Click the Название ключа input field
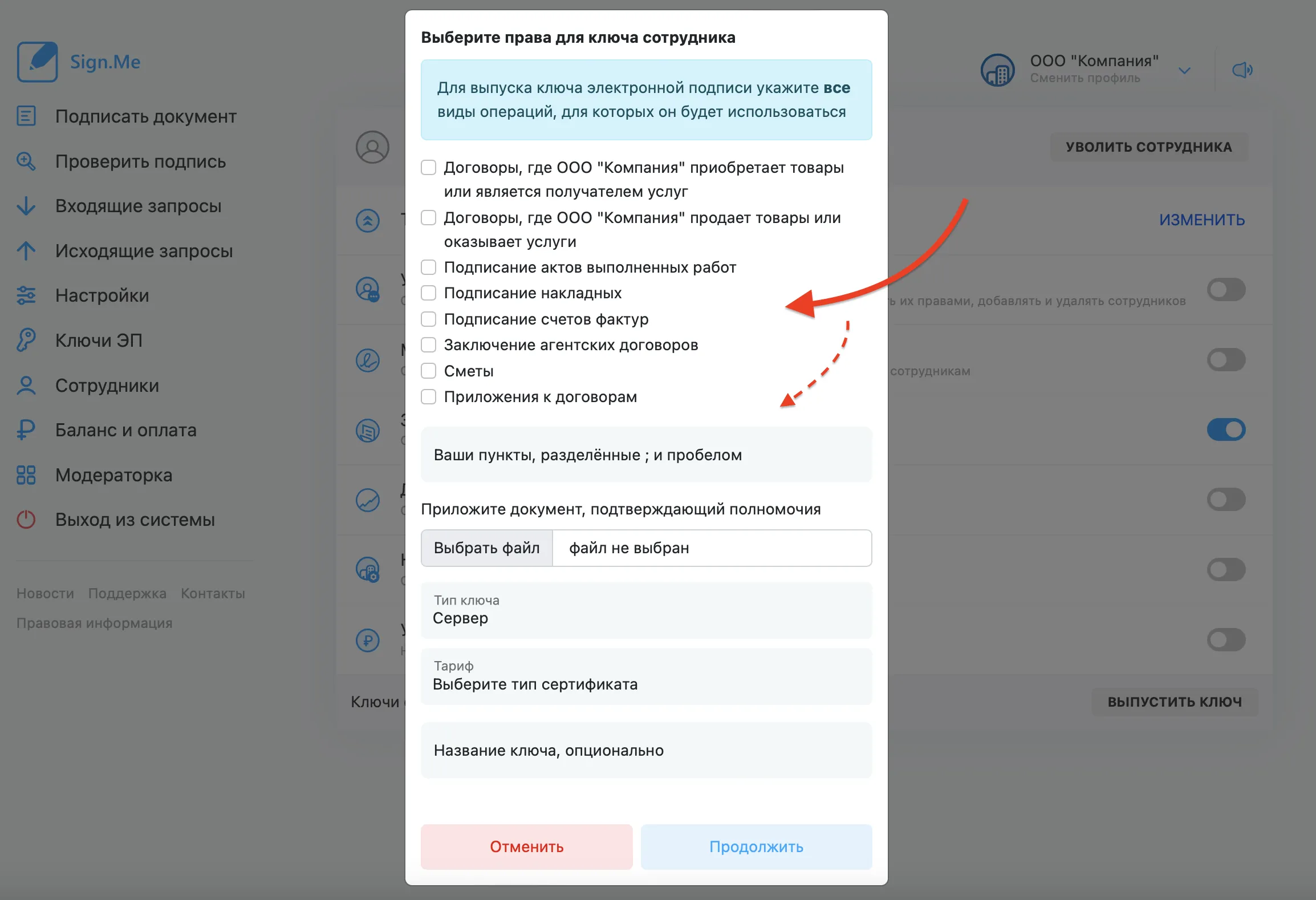The width and height of the screenshot is (1316, 900). click(x=646, y=750)
